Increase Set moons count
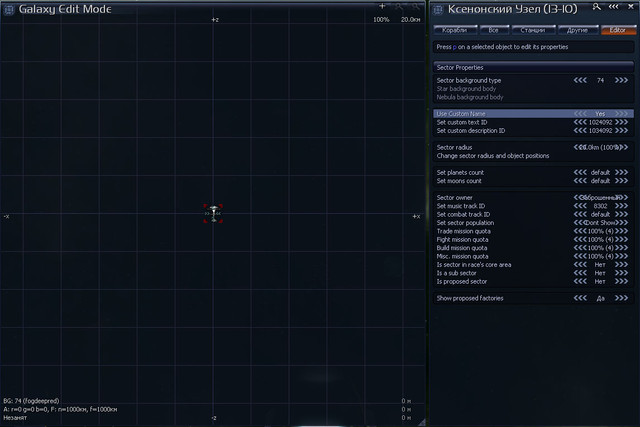 pos(621,181)
